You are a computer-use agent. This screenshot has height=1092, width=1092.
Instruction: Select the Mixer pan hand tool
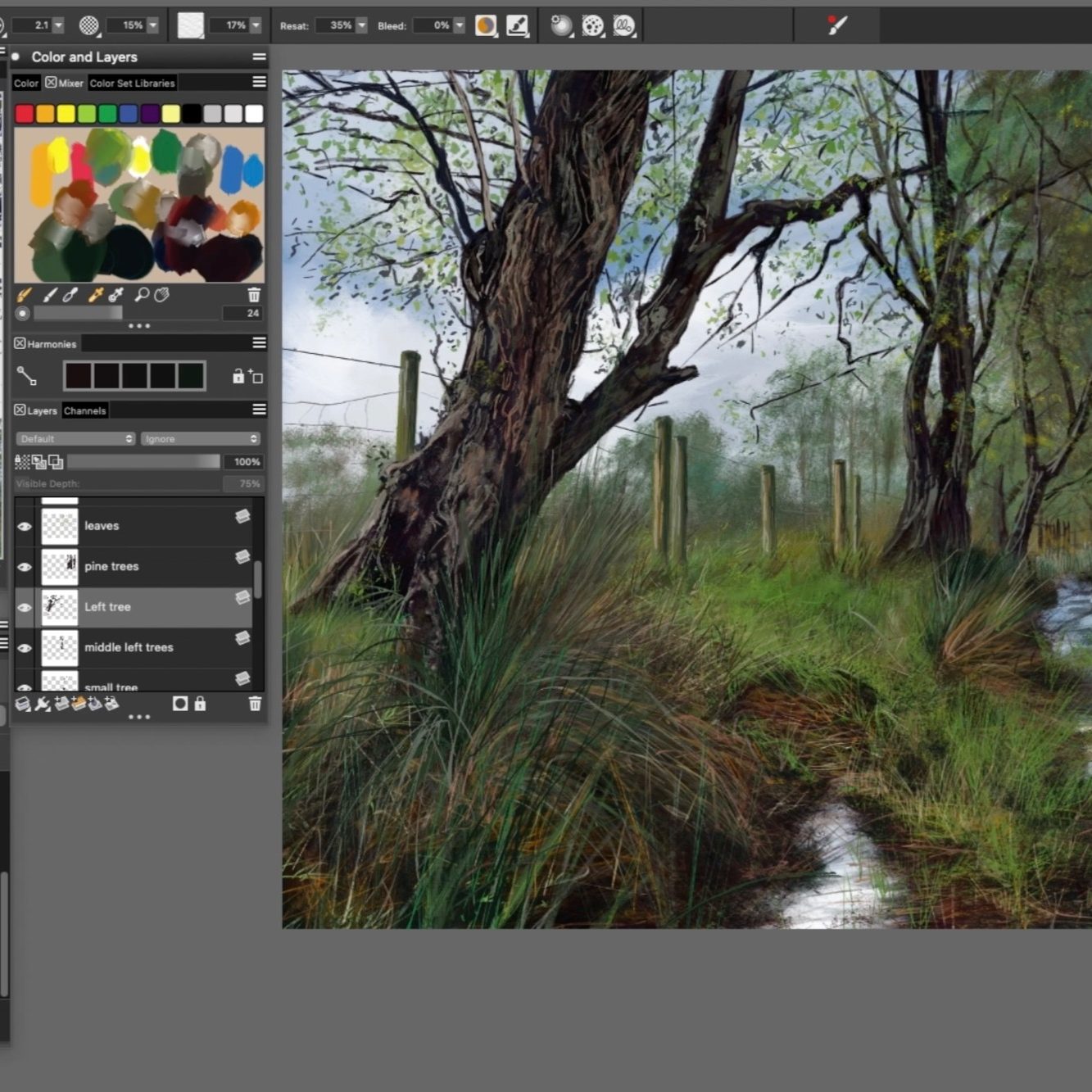coord(162,295)
